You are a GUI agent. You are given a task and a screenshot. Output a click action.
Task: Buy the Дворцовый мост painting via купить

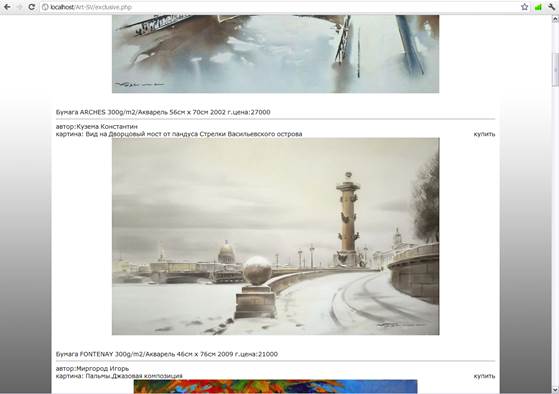pos(484,134)
